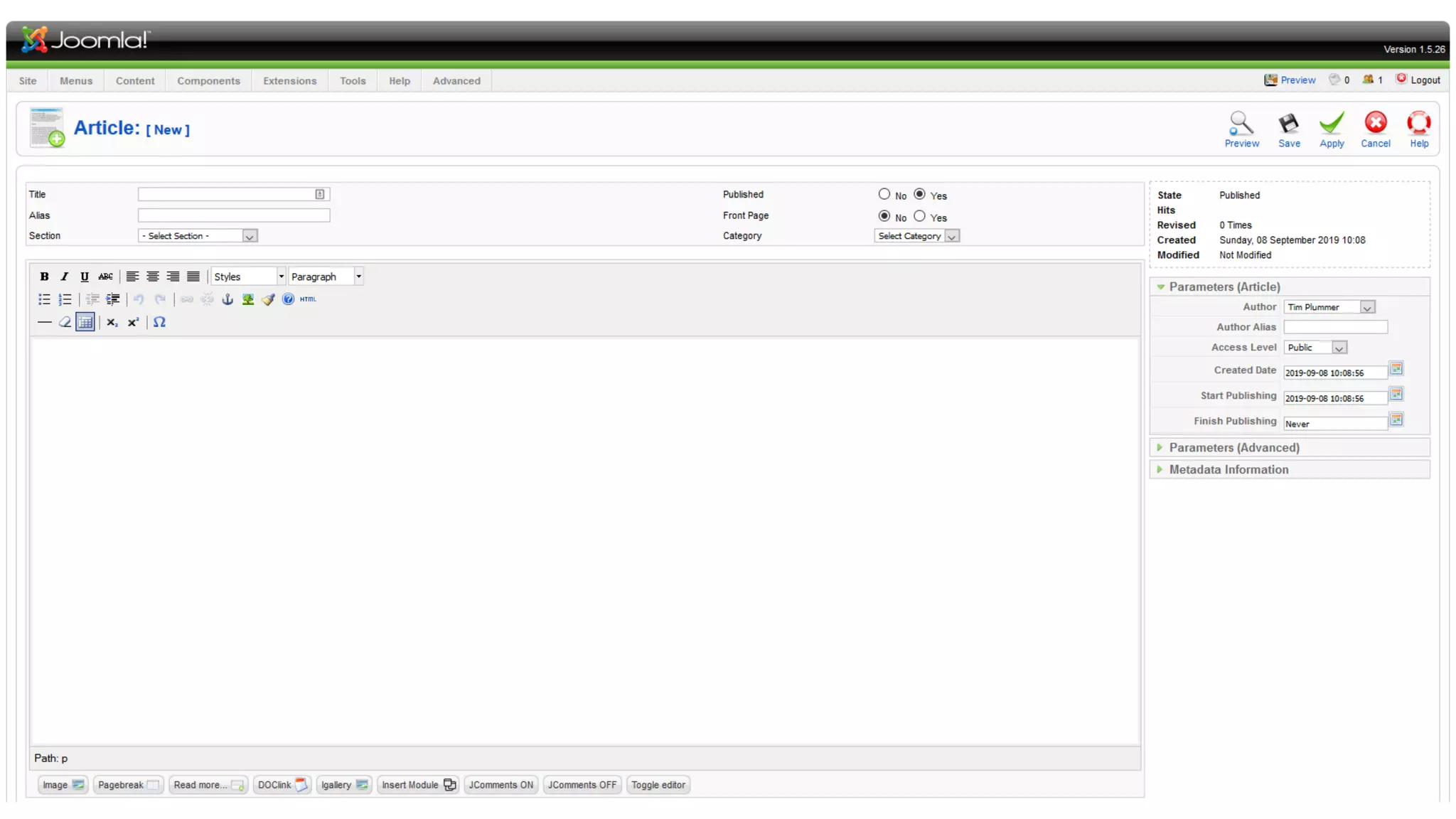This screenshot has width=1456, height=819.
Task: Open the Extensions menu
Action: coord(289,81)
